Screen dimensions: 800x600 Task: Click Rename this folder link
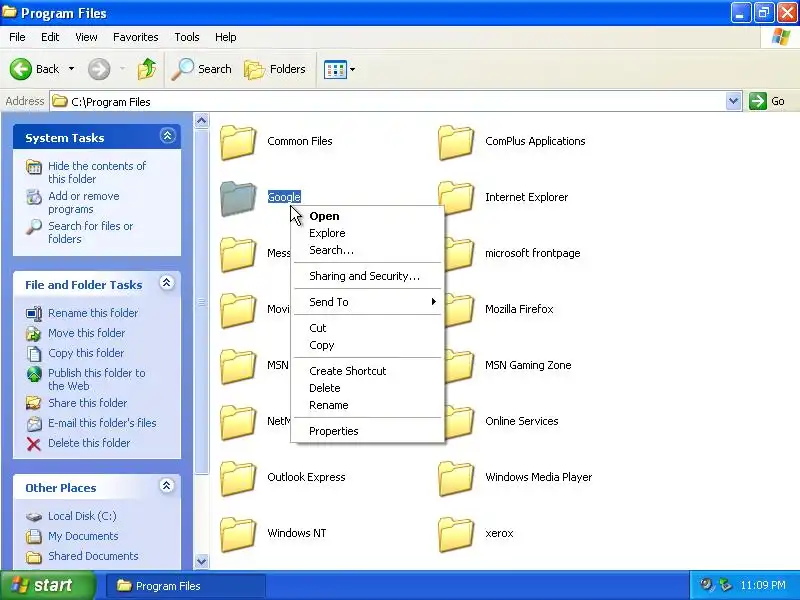(93, 313)
